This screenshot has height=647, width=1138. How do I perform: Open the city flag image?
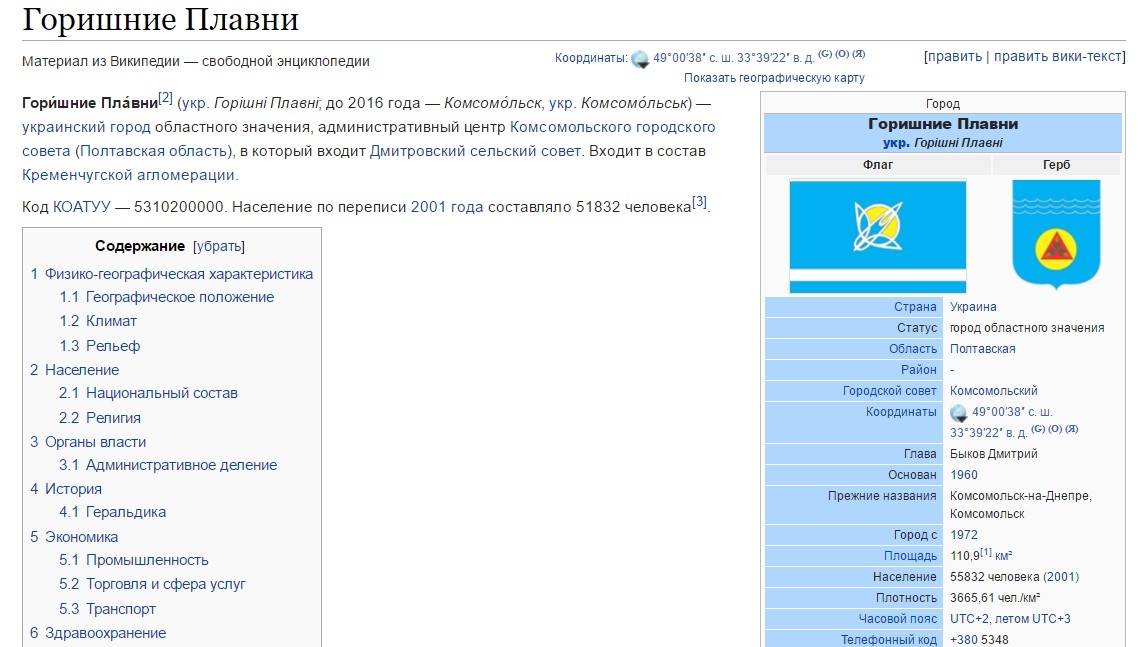click(877, 236)
